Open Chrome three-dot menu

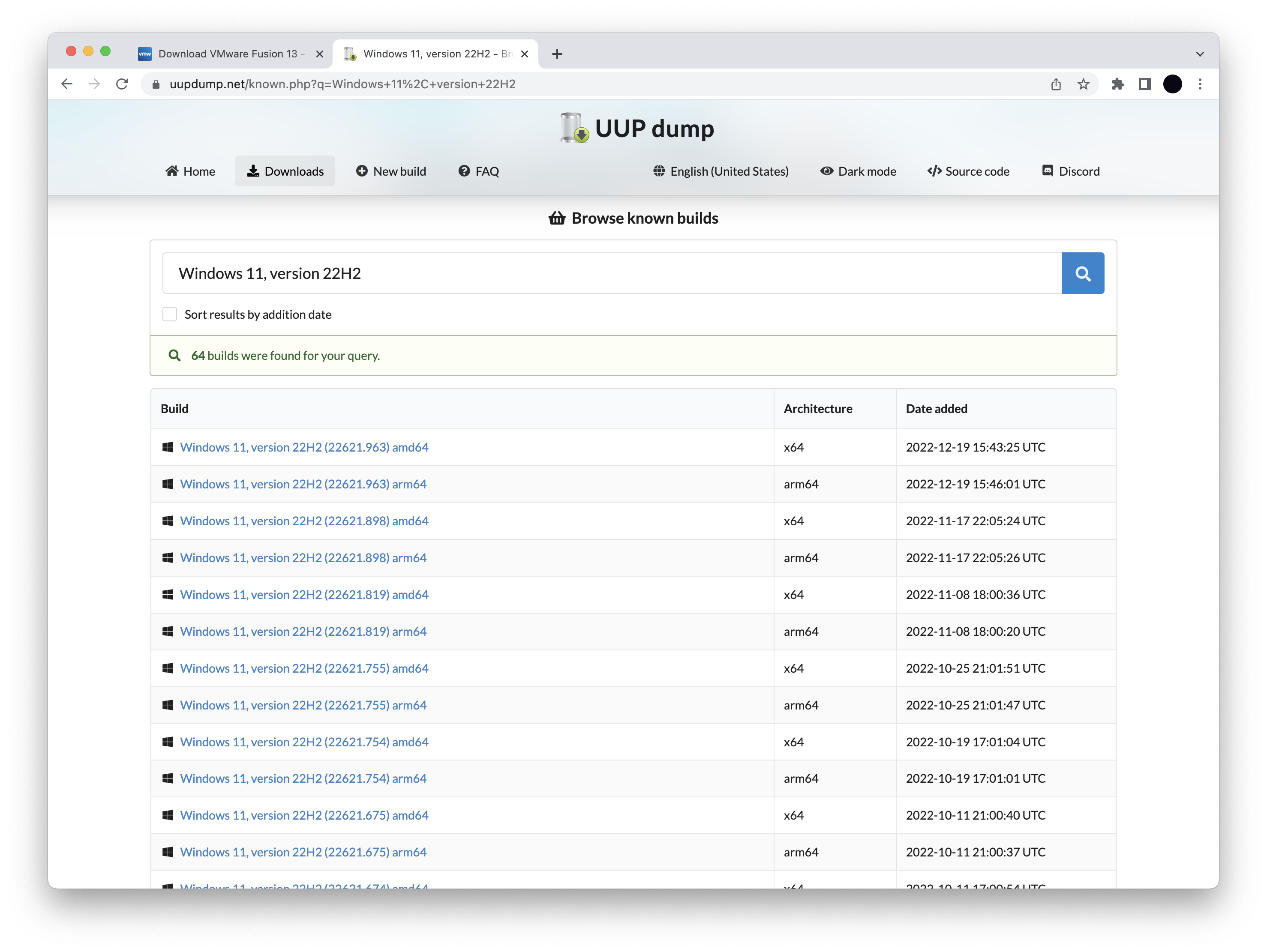pyautogui.click(x=1199, y=84)
